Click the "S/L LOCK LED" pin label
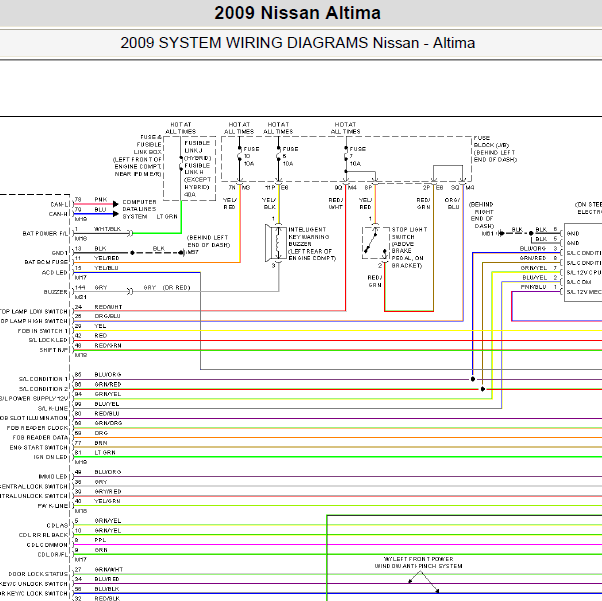The image size is (602, 601). (48, 340)
